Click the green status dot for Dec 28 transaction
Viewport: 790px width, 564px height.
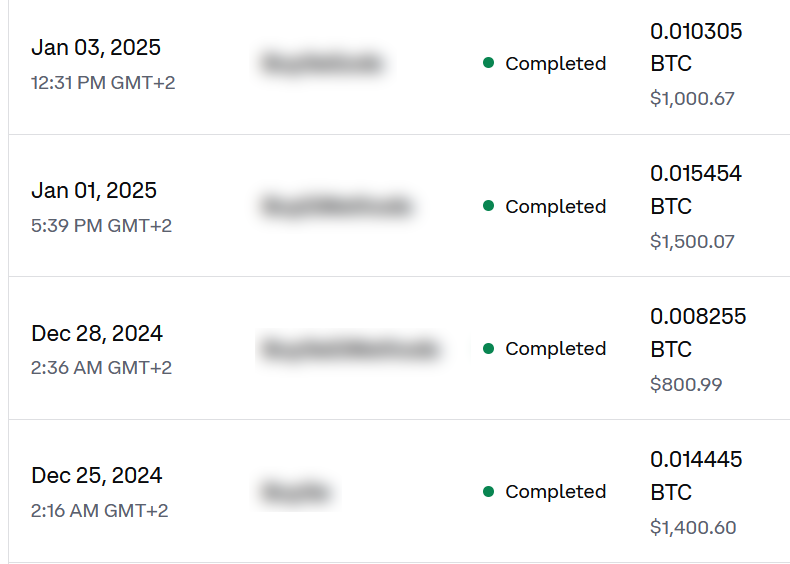click(488, 348)
